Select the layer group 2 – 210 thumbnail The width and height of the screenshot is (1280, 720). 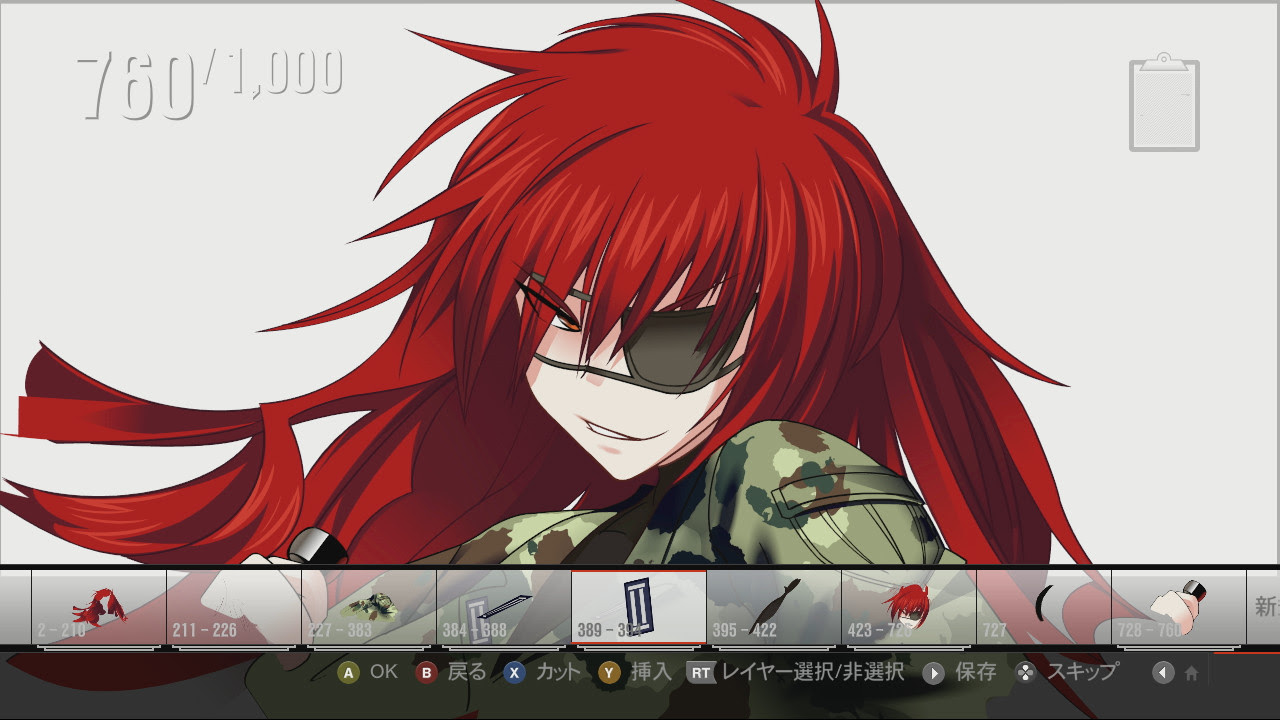99,607
